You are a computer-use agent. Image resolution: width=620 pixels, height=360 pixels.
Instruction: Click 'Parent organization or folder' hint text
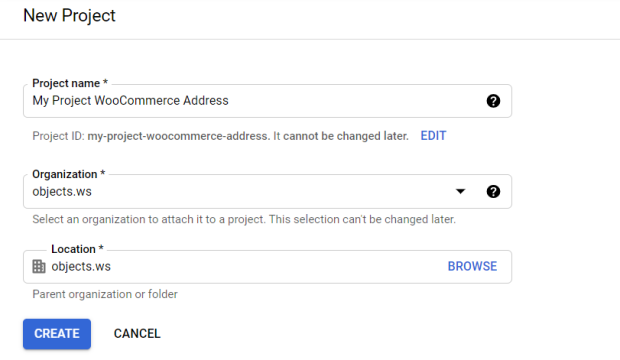click(x=105, y=294)
